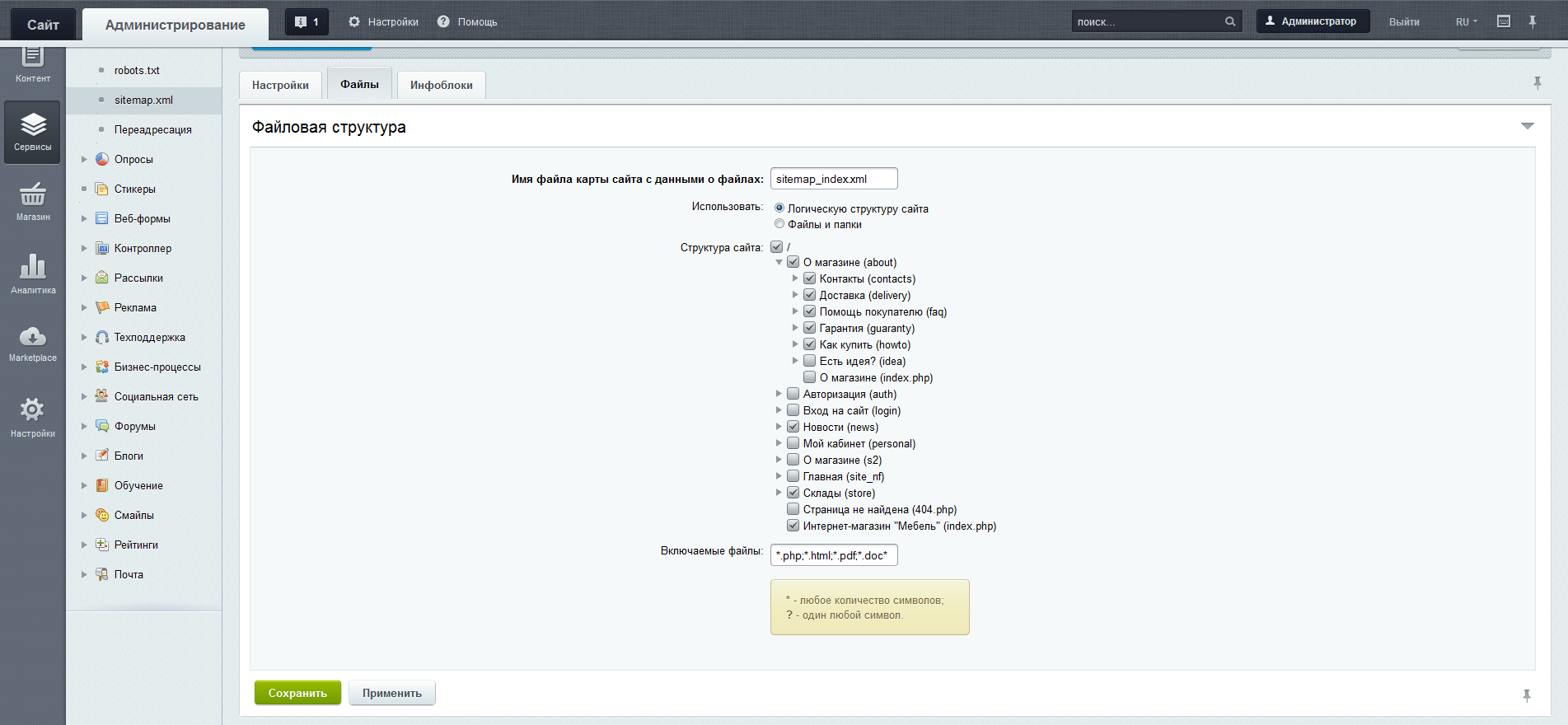Click the notifications counter icon
Image resolution: width=1568 pixels, height=725 pixels.
307,22
